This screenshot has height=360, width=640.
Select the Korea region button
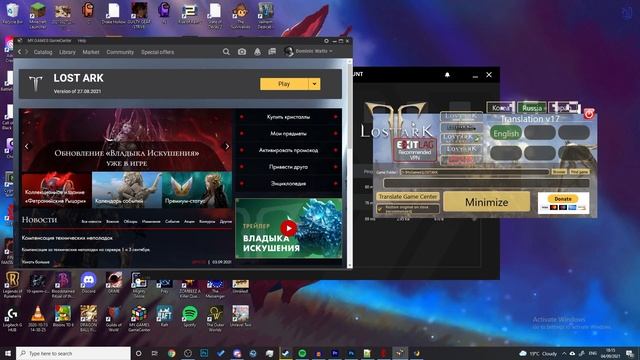[x=500, y=108]
